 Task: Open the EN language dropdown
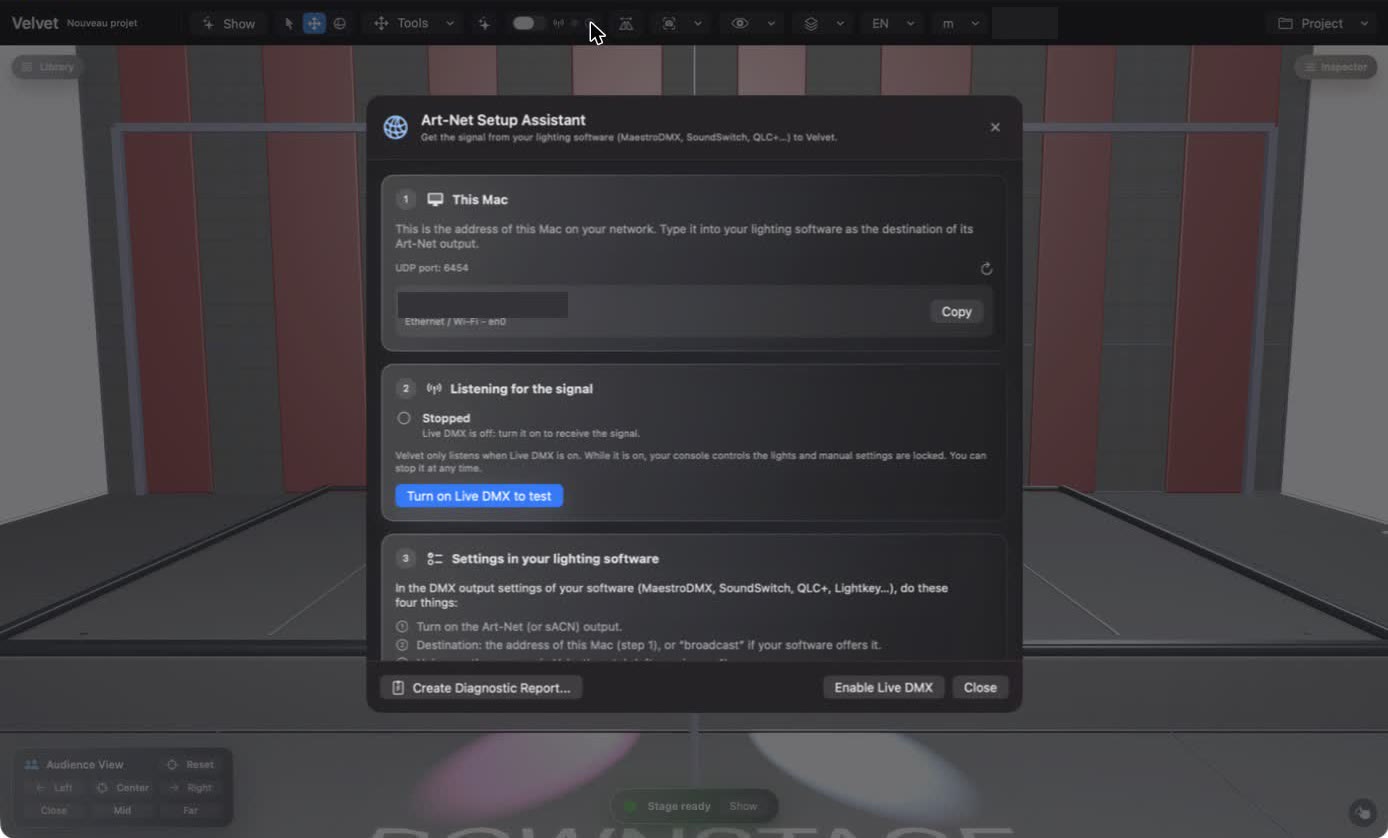(892, 23)
